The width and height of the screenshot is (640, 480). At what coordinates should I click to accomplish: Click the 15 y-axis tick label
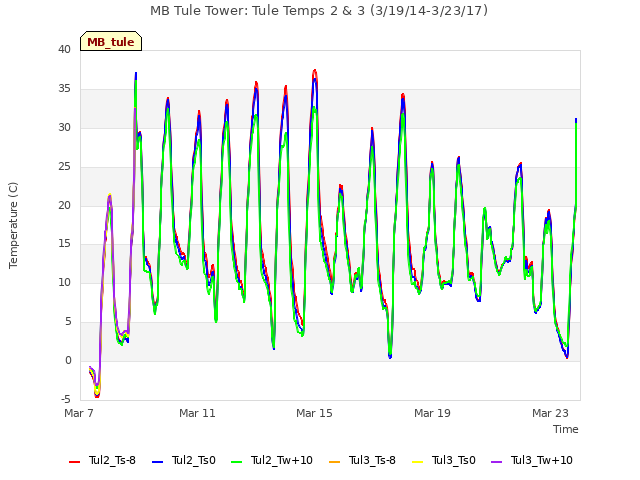point(64,244)
